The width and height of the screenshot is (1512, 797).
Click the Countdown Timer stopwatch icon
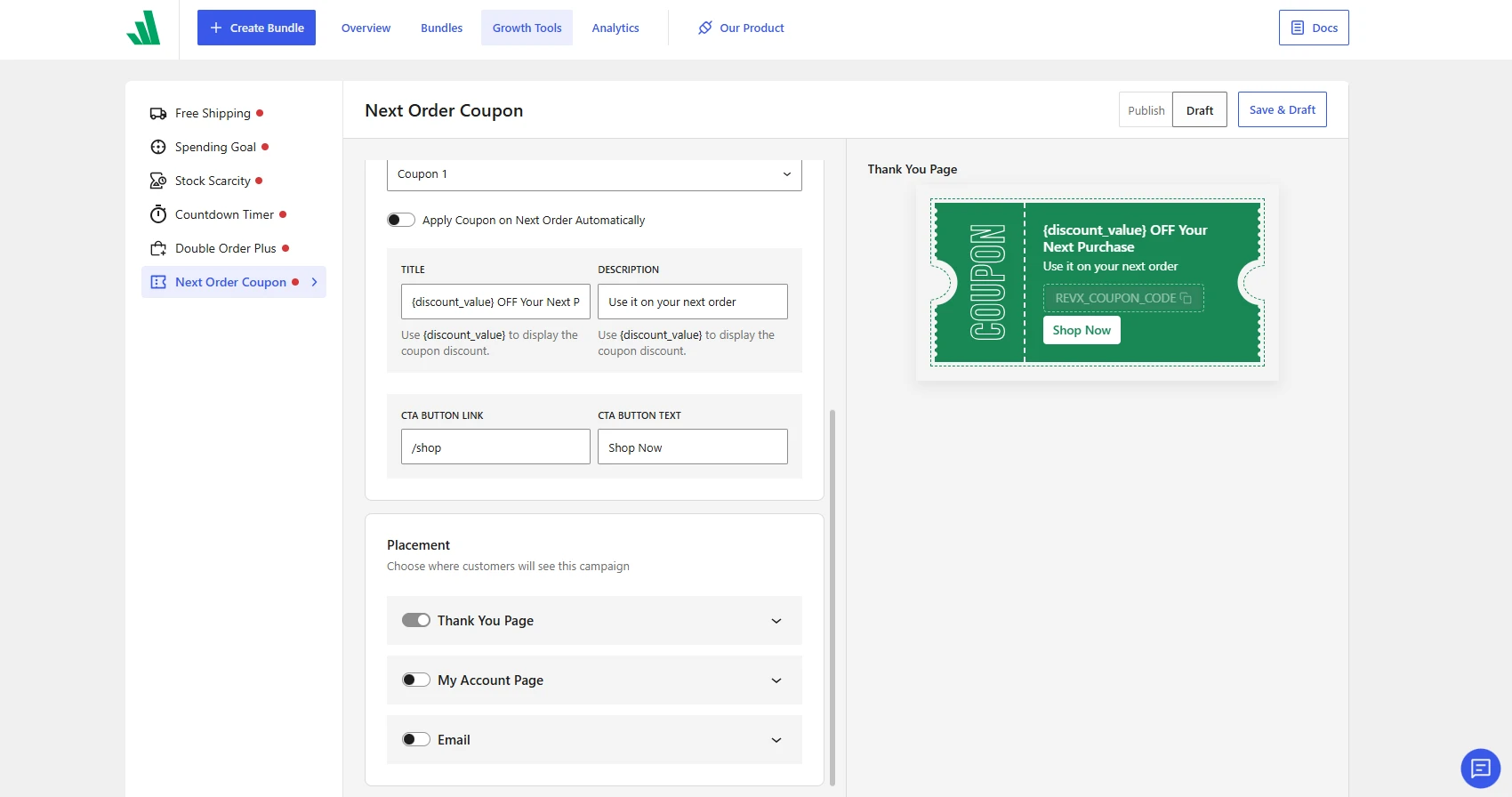pyautogui.click(x=158, y=214)
